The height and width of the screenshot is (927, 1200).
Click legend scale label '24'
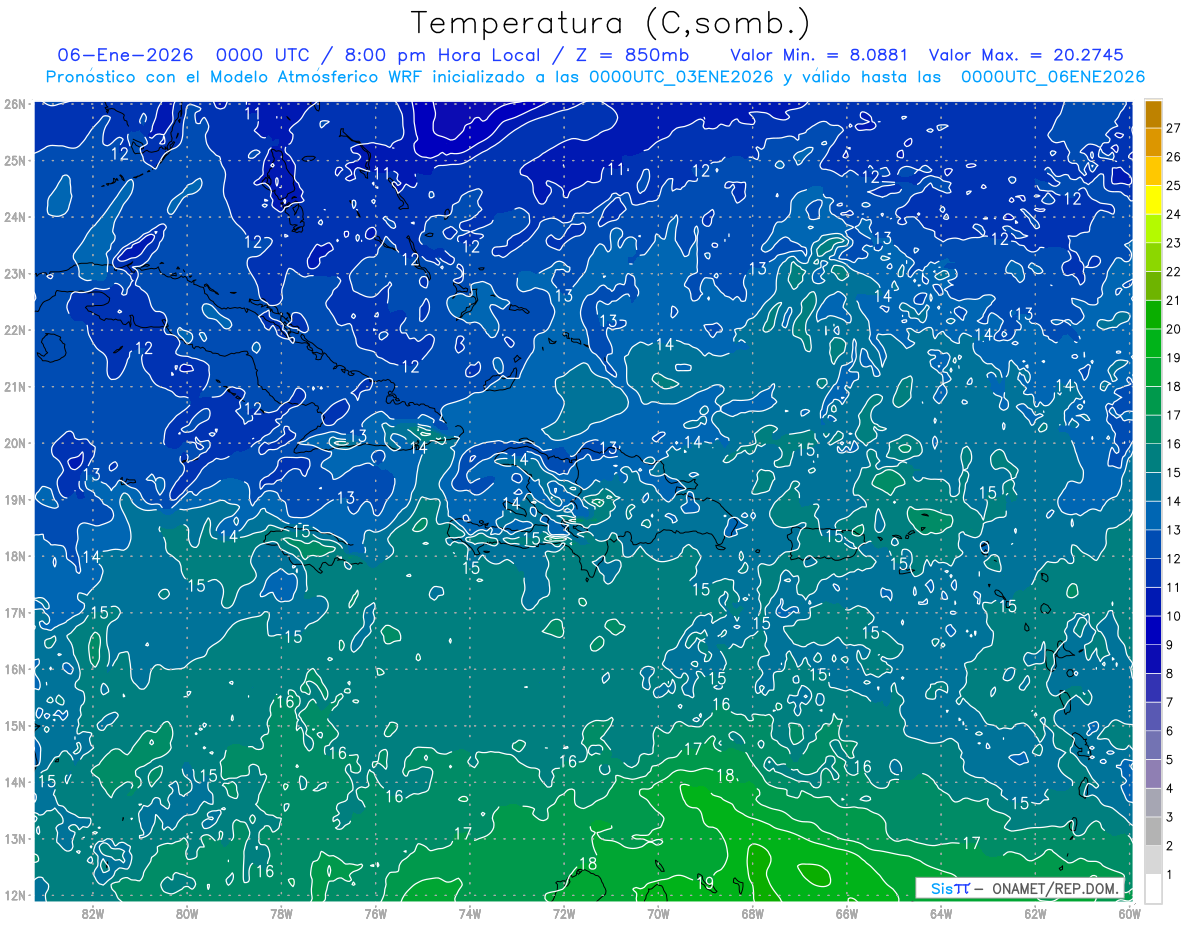pos(1173,215)
